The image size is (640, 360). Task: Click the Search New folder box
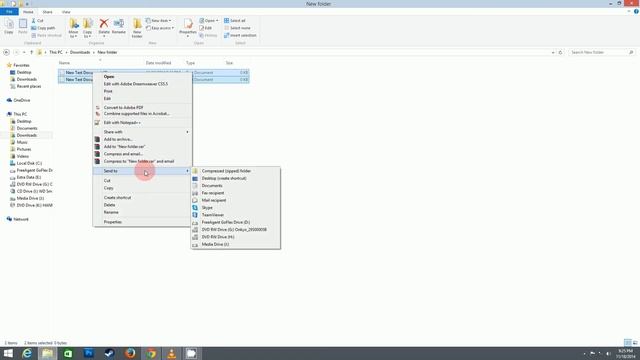coord(601,52)
